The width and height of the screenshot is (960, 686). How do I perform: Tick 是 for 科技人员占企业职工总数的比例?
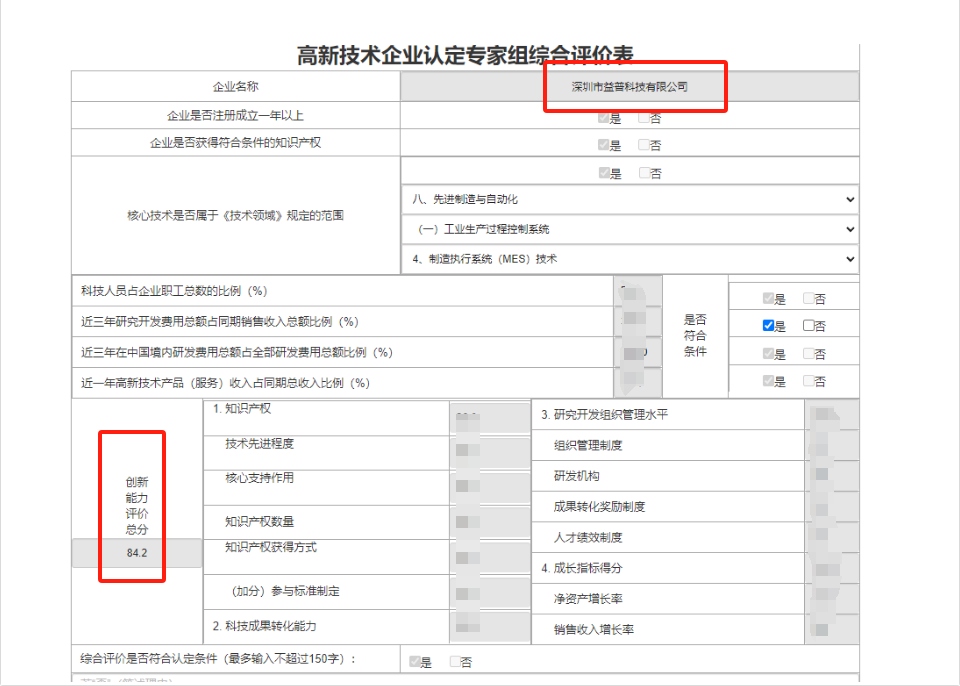[x=768, y=298]
